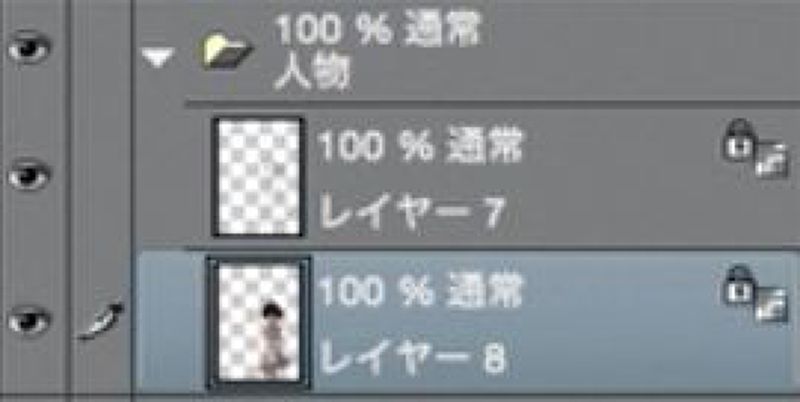This screenshot has width=800, height=402.
Task: Hide the 人物 folder with its eye icon
Action: (x=29, y=47)
